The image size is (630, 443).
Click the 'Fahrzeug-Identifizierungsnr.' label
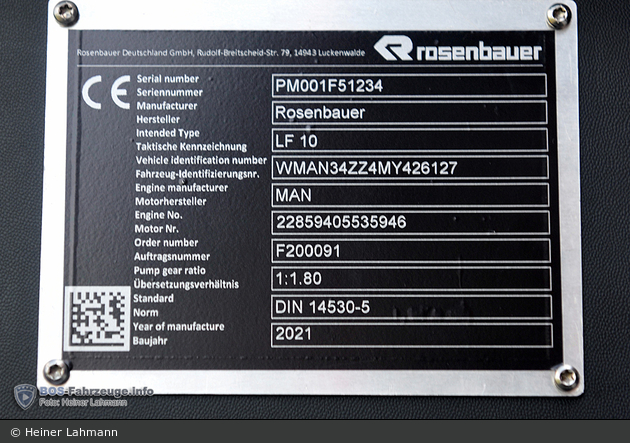click(x=197, y=174)
